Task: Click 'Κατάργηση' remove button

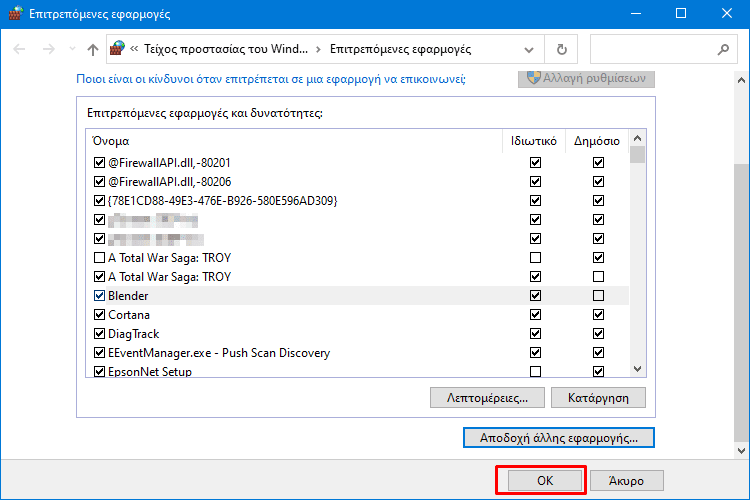Action: [598, 398]
